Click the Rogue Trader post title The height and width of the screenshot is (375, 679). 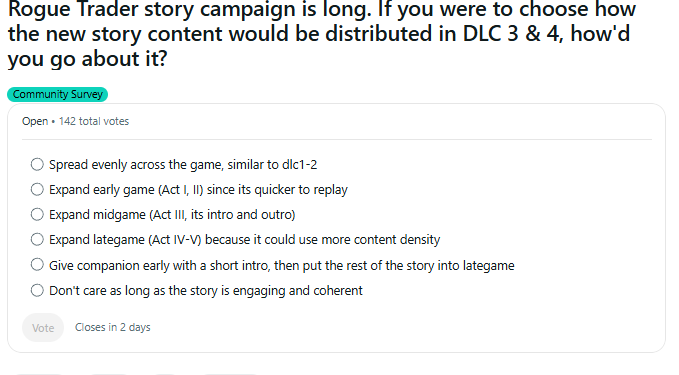point(322,34)
